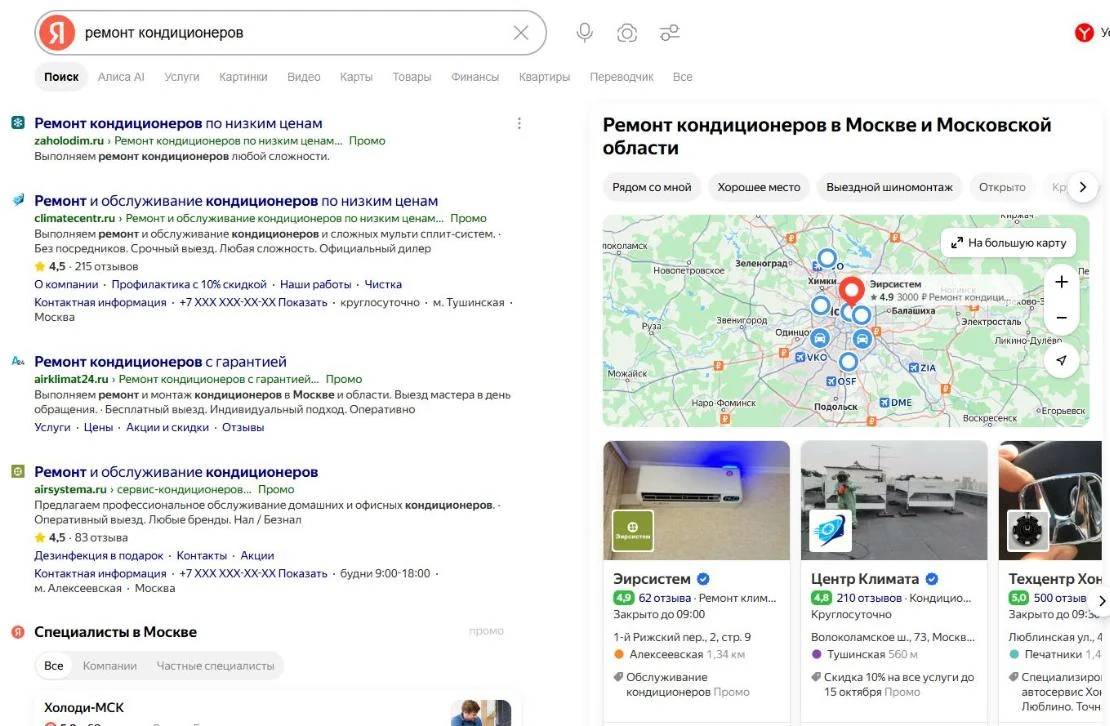Open На большую карту button
The image size is (1110, 726).
point(1008,243)
